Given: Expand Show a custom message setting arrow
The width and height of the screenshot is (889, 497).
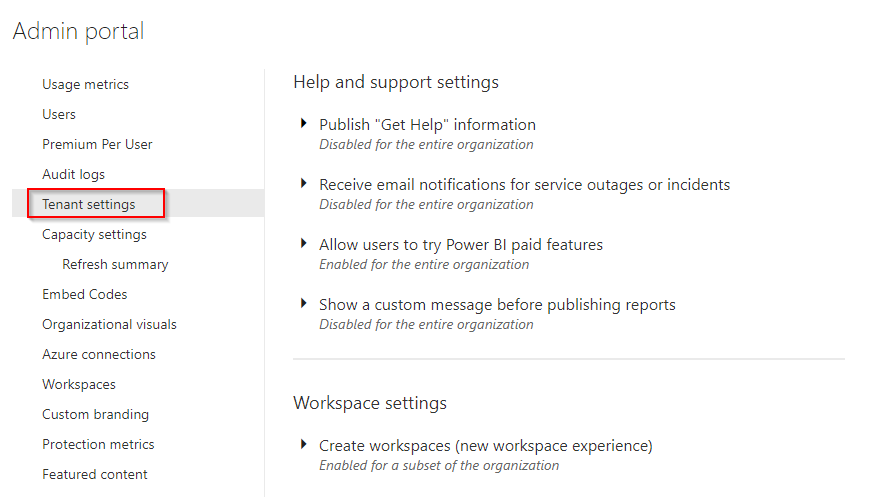Looking at the screenshot, I should point(304,303).
